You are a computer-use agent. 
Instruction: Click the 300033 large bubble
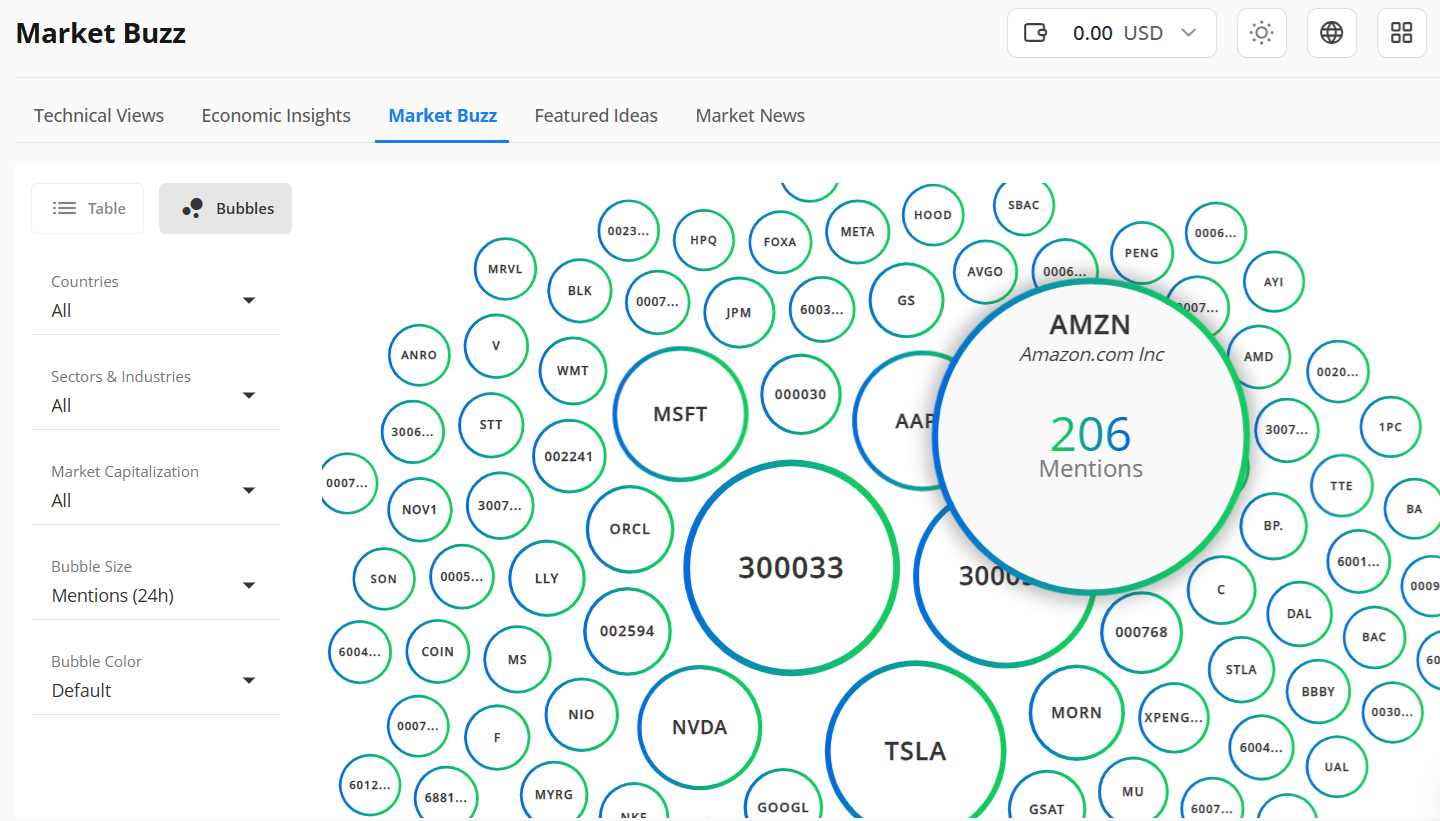pos(791,567)
